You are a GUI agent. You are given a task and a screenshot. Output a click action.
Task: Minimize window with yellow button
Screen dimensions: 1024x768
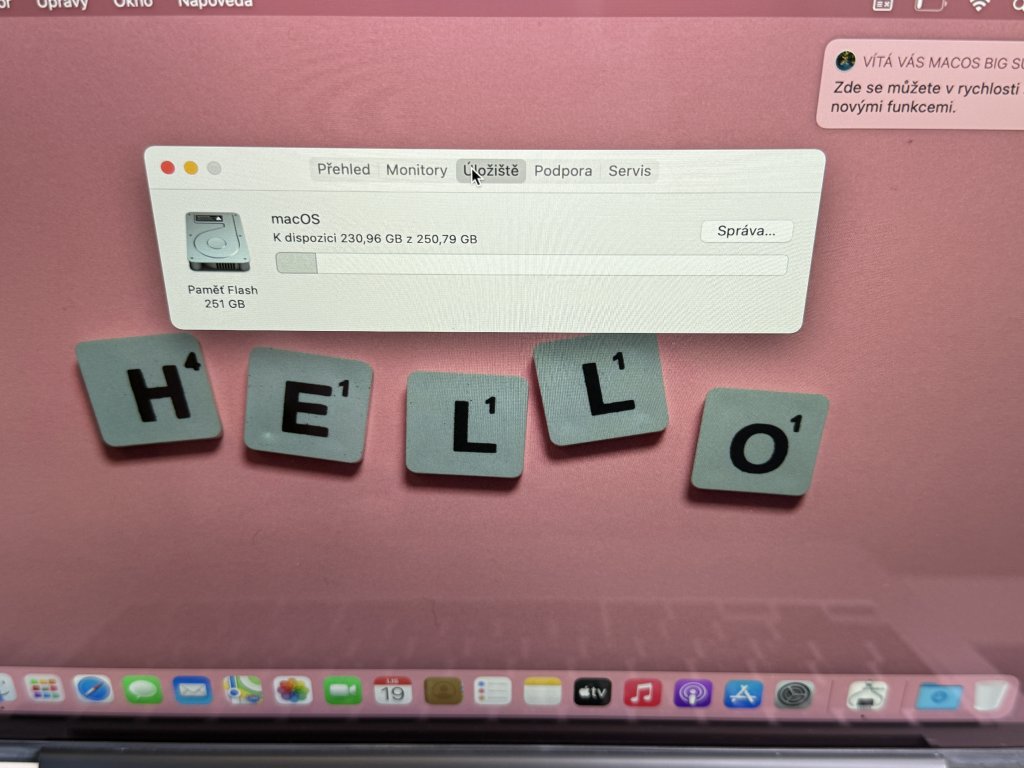coord(191,168)
